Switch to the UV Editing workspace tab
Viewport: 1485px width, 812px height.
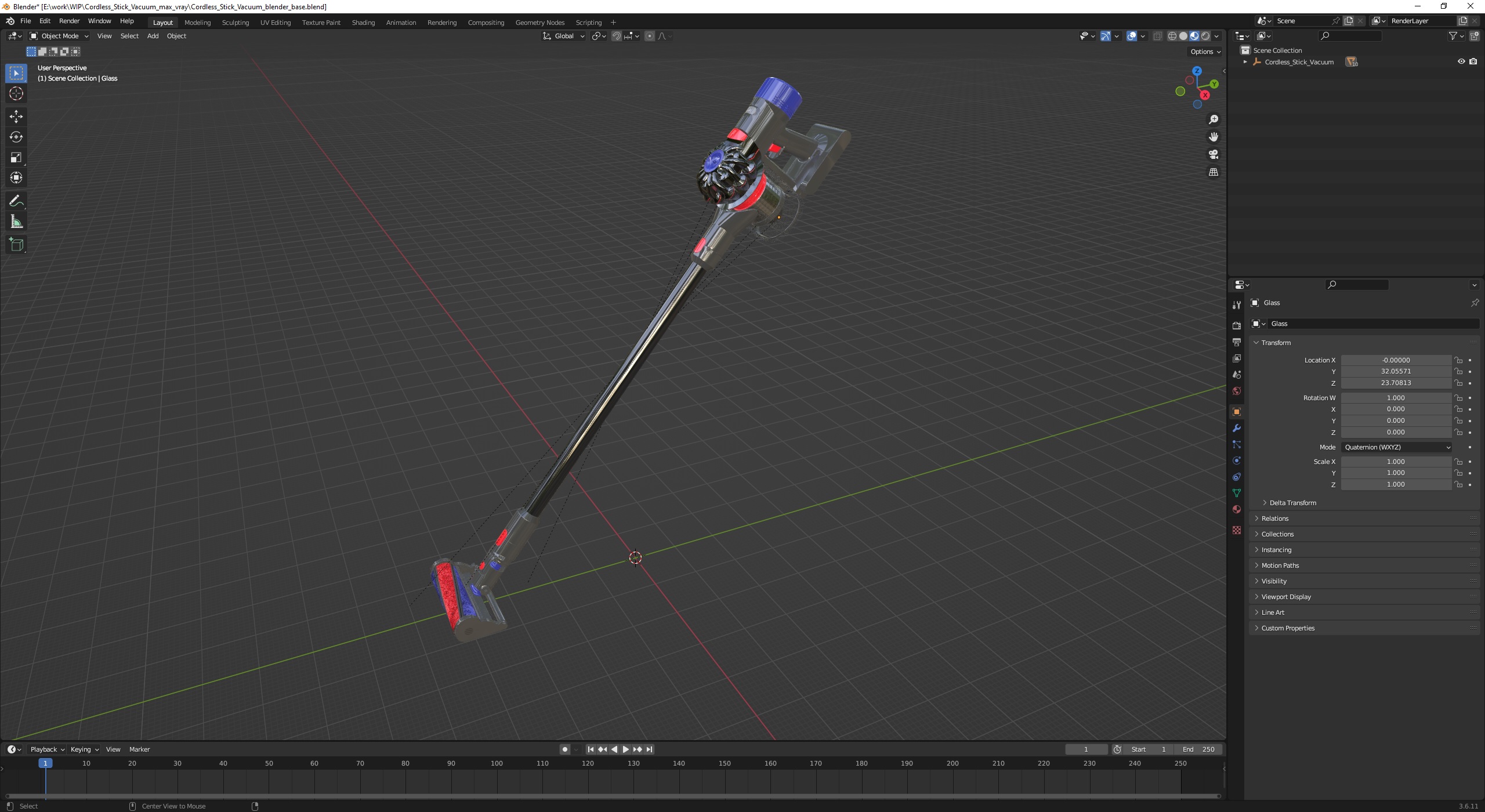[275, 23]
